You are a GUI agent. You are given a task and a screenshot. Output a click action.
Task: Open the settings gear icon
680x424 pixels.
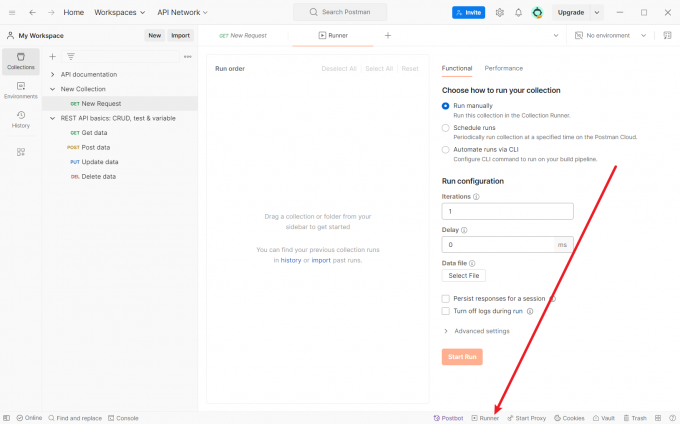[x=499, y=13]
